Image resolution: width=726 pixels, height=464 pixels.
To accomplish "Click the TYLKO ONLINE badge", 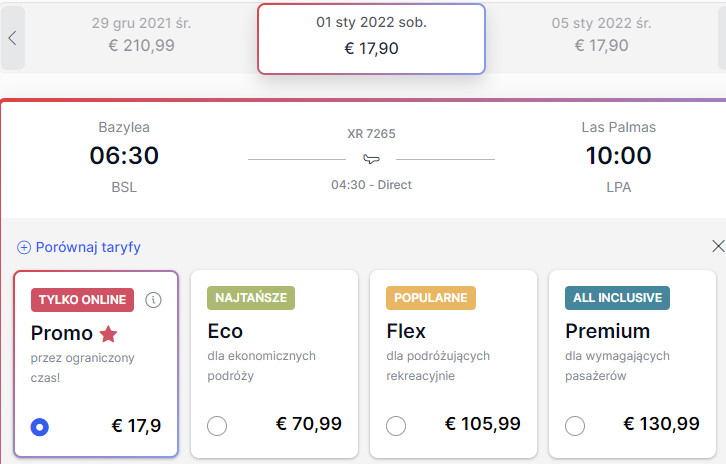I will [82, 300].
